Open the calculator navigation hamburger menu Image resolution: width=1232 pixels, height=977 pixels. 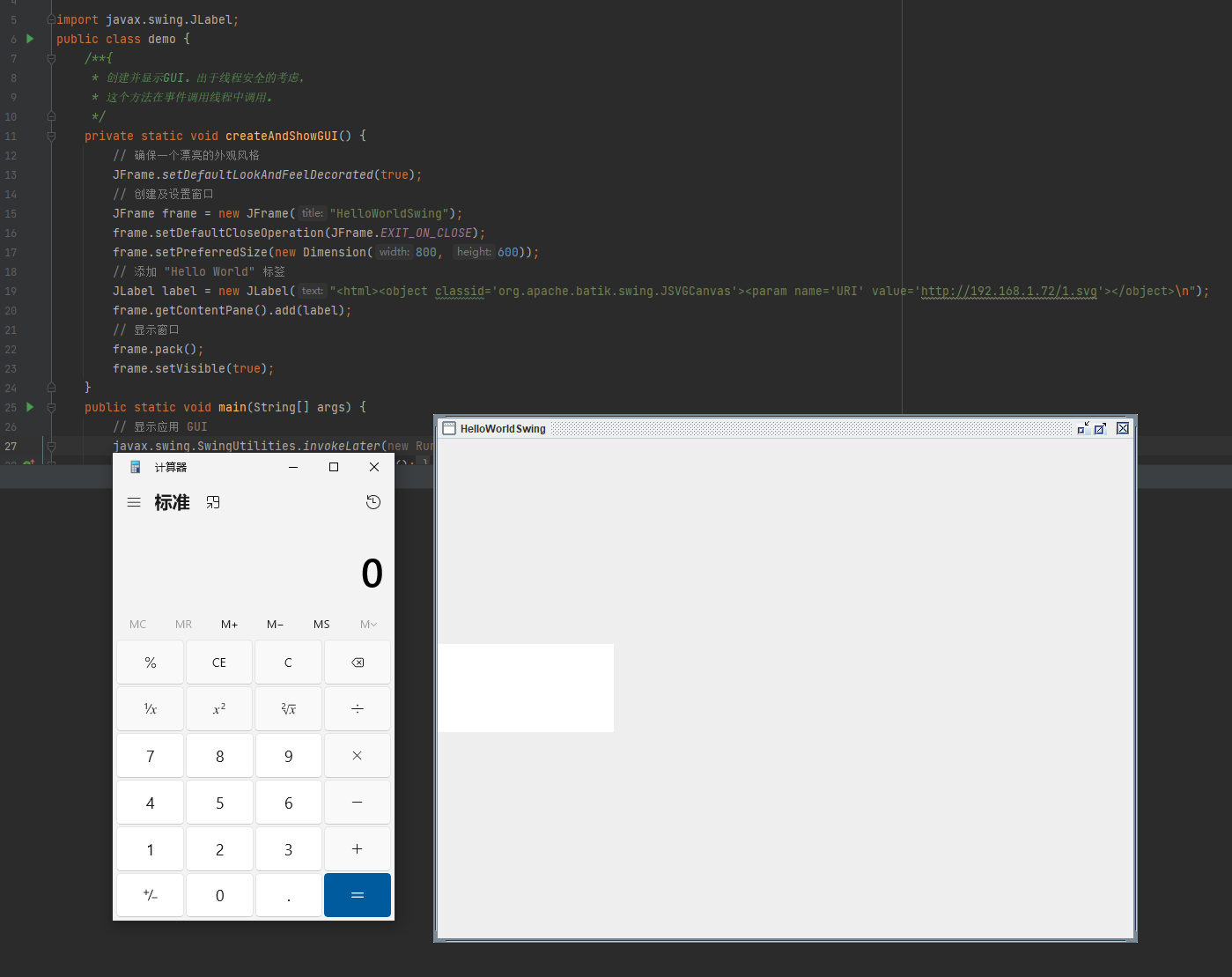(x=134, y=502)
